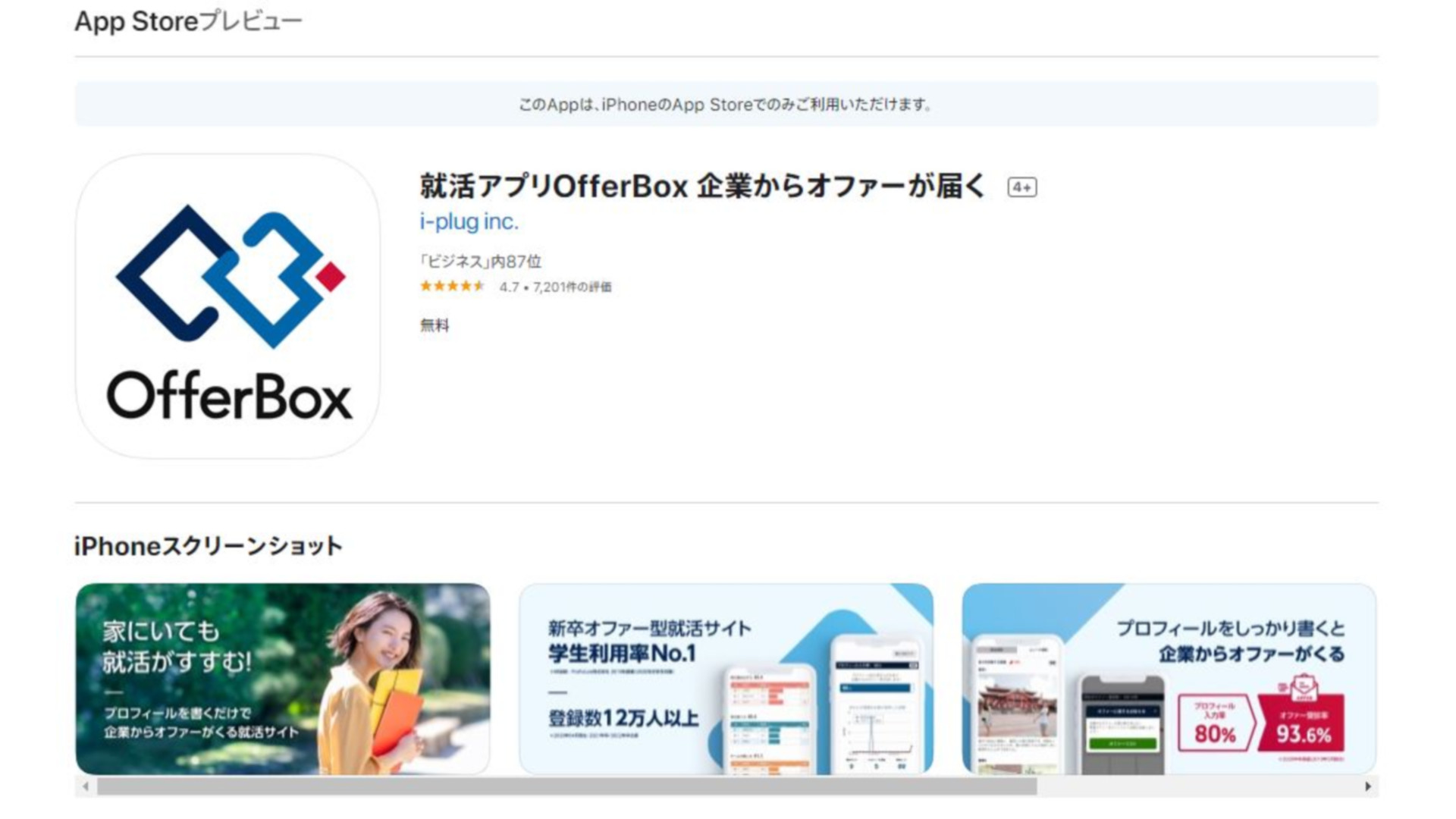Click the red diamond in the OfferBox logo
Screen dimensions: 1456x819
click(331, 276)
